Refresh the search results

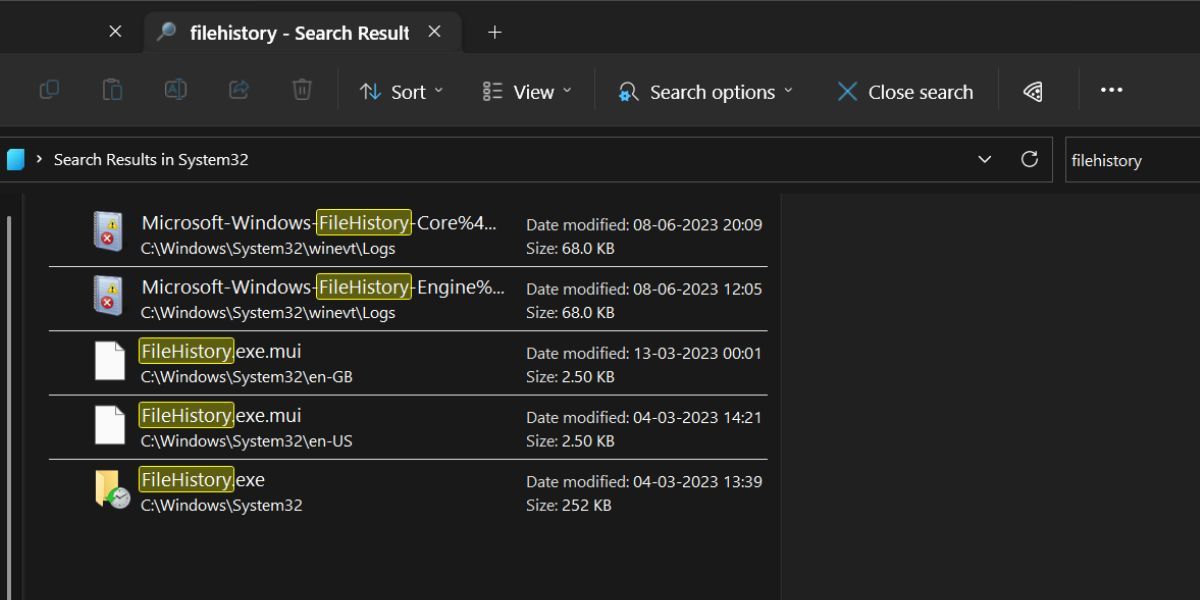[x=1029, y=160]
